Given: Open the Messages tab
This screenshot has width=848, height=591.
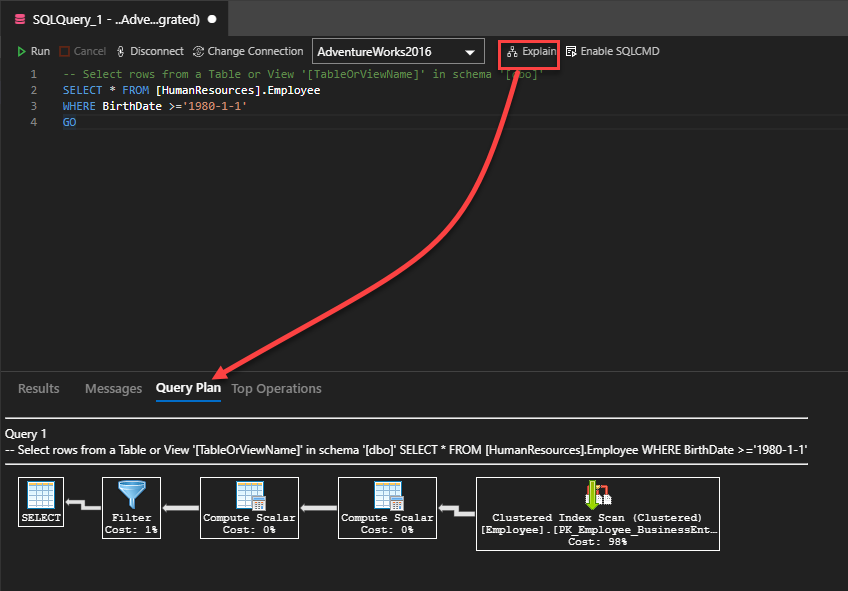Looking at the screenshot, I should click(114, 388).
